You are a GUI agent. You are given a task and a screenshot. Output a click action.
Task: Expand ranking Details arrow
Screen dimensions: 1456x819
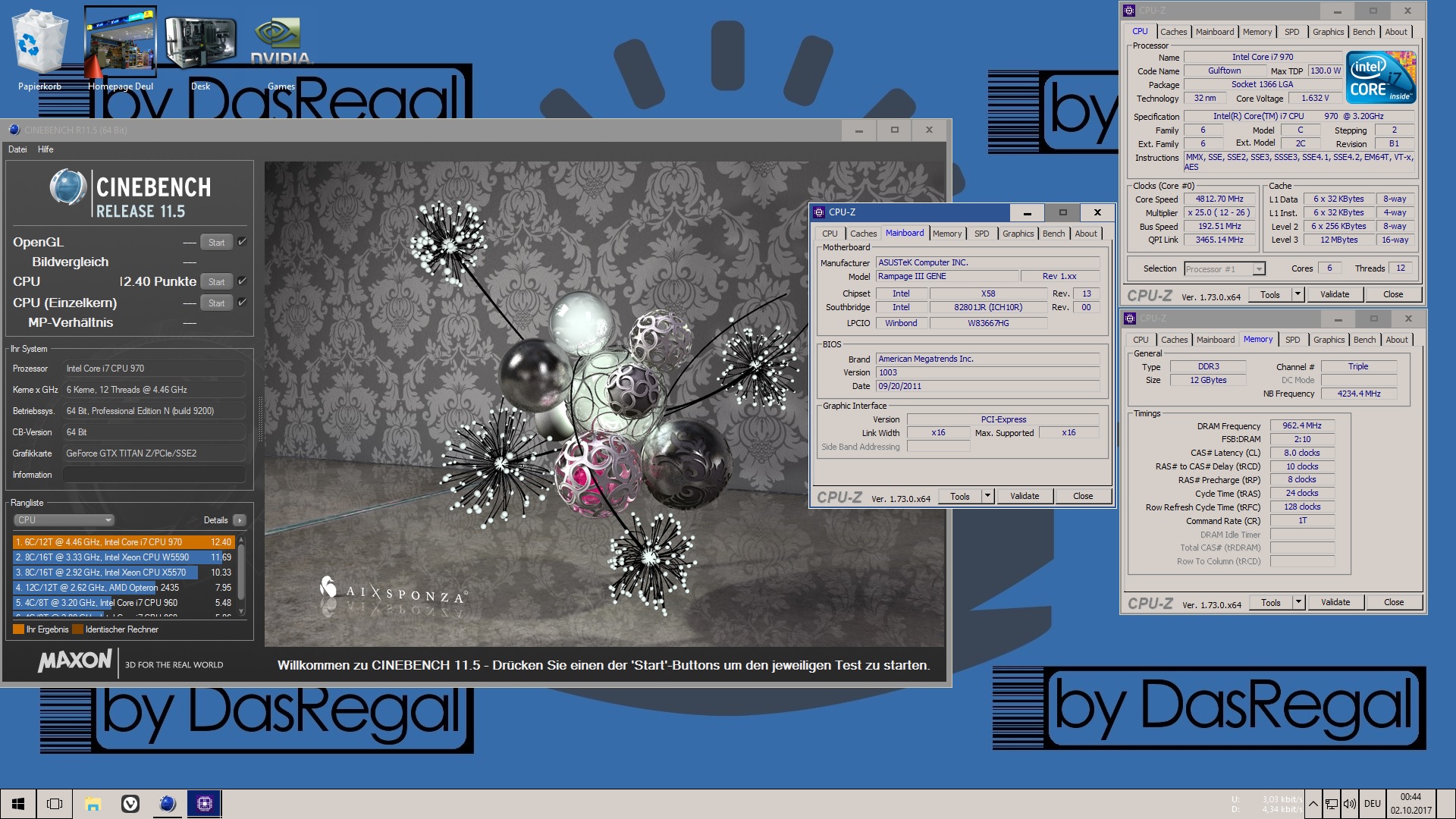pos(240,520)
